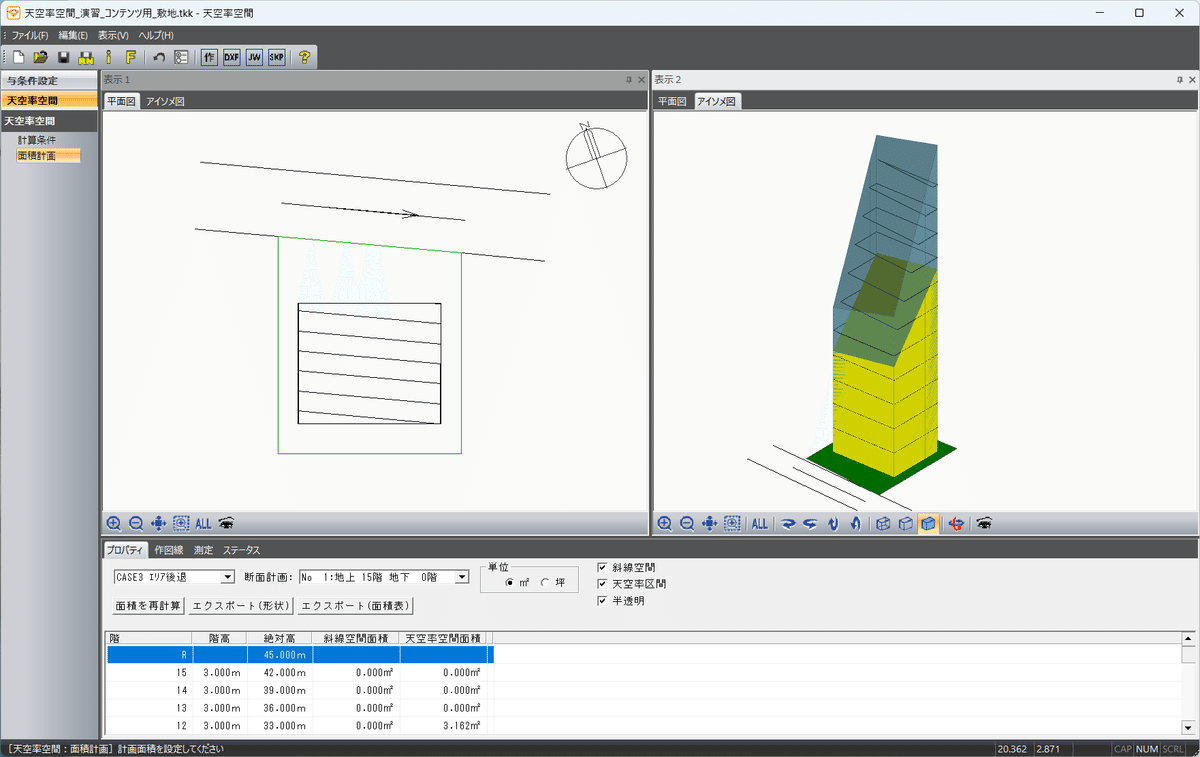Click the eye icon in 表示1 toolbar
The height and width of the screenshot is (757, 1200).
227,523
